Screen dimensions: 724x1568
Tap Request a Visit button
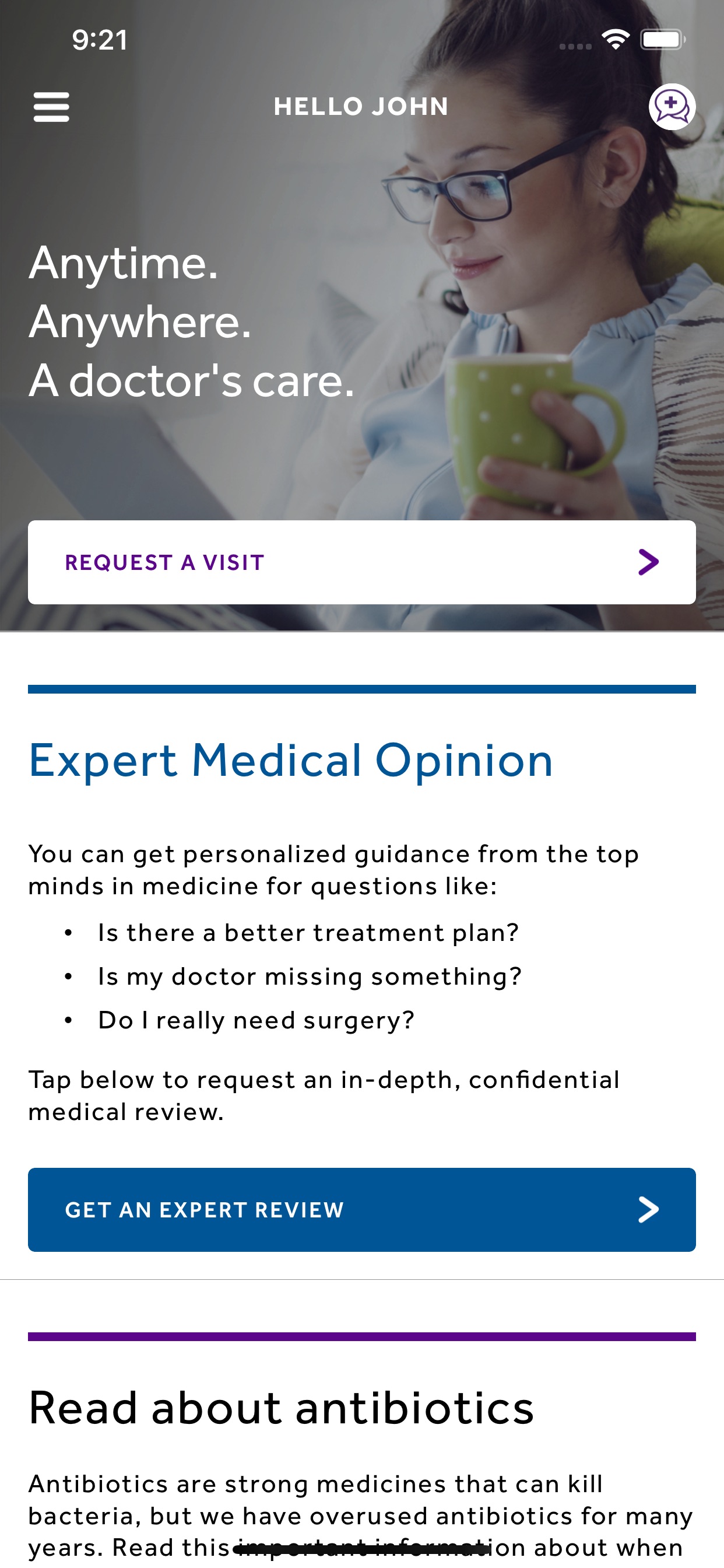point(362,562)
